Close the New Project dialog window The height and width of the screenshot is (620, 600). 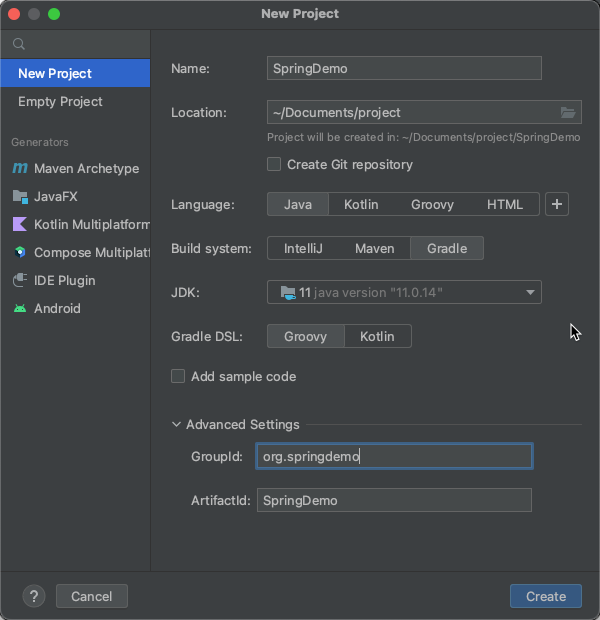pyautogui.click(x=14, y=14)
